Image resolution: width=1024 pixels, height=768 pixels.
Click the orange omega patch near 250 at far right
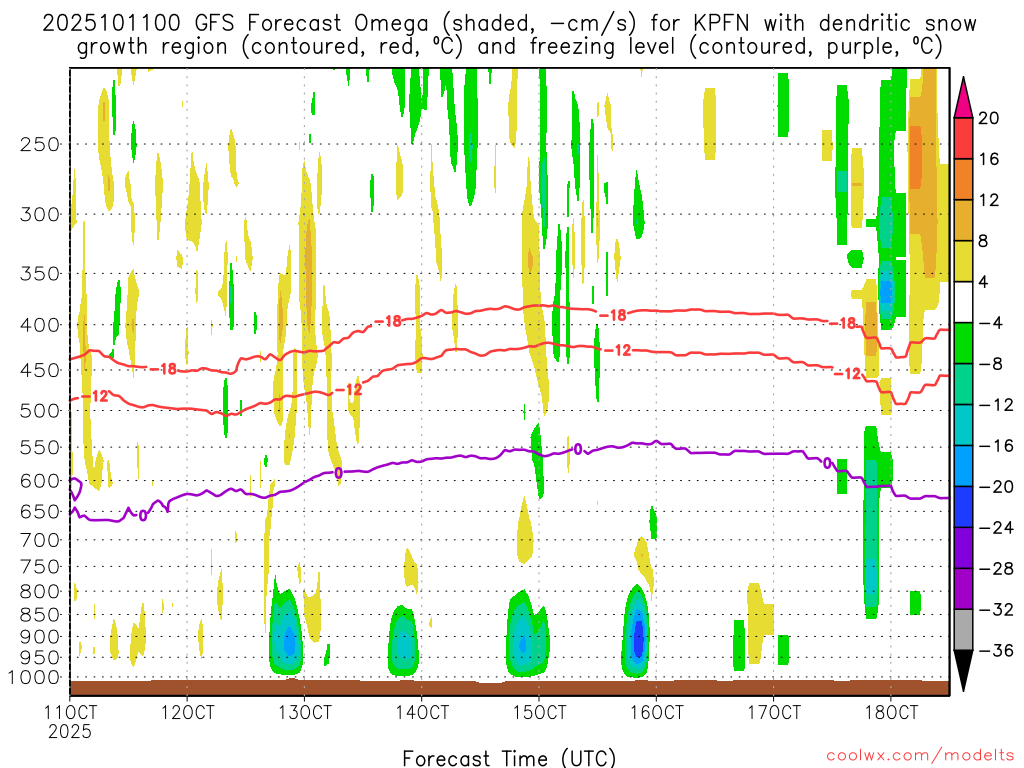pyautogui.click(x=915, y=160)
